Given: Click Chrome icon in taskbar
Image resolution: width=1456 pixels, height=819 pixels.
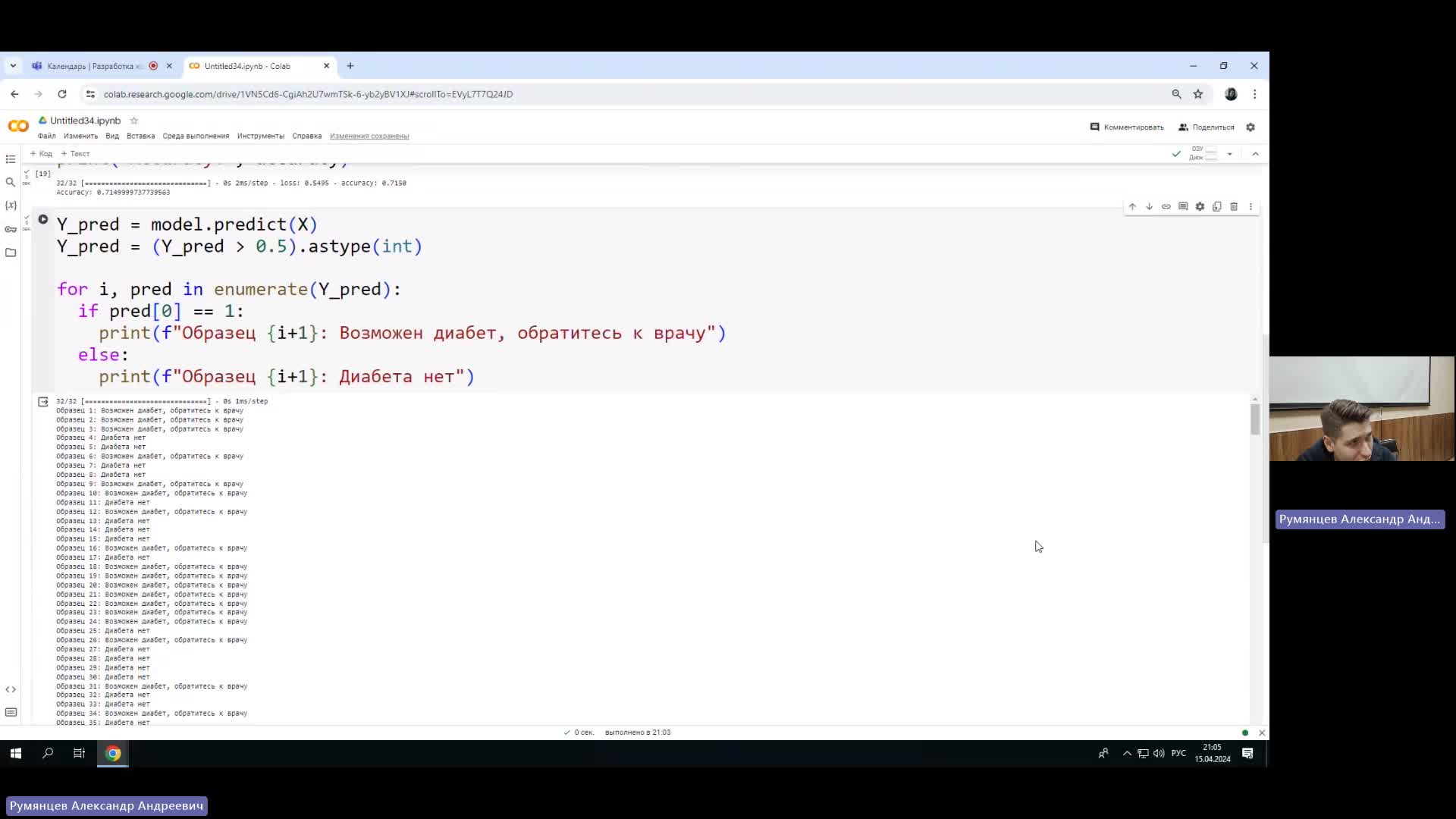Looking at the screenshot, I should point(113,753).
